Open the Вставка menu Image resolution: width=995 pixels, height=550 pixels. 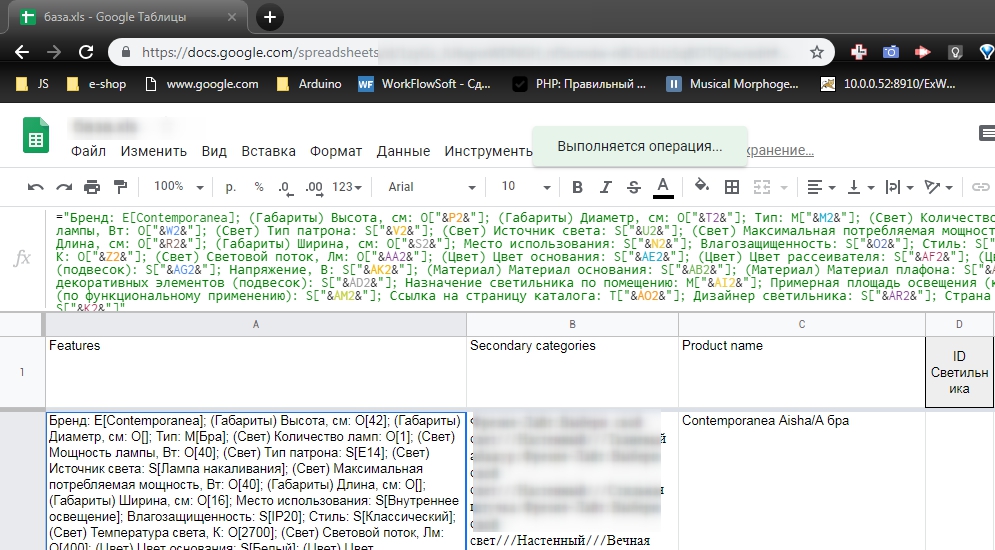tap(268, 151)
